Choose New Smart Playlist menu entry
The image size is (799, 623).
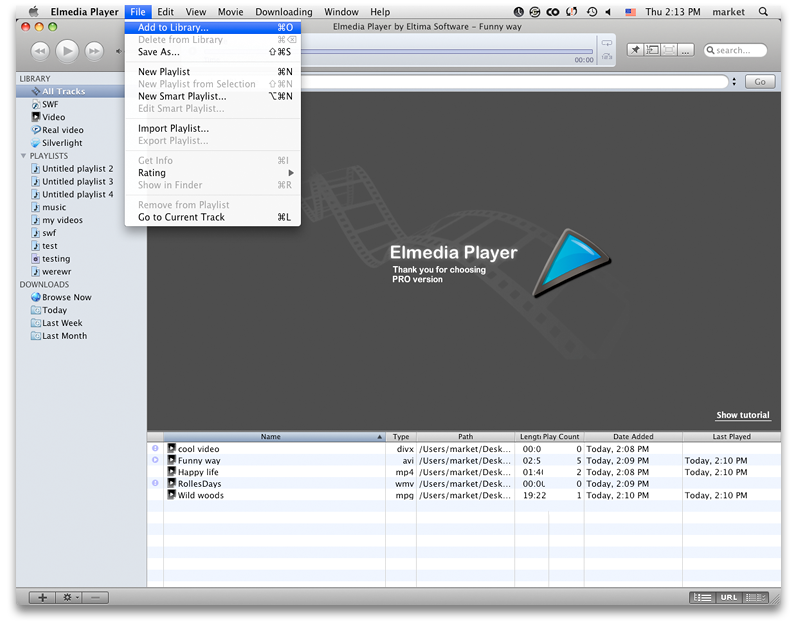tap(212, 96)
